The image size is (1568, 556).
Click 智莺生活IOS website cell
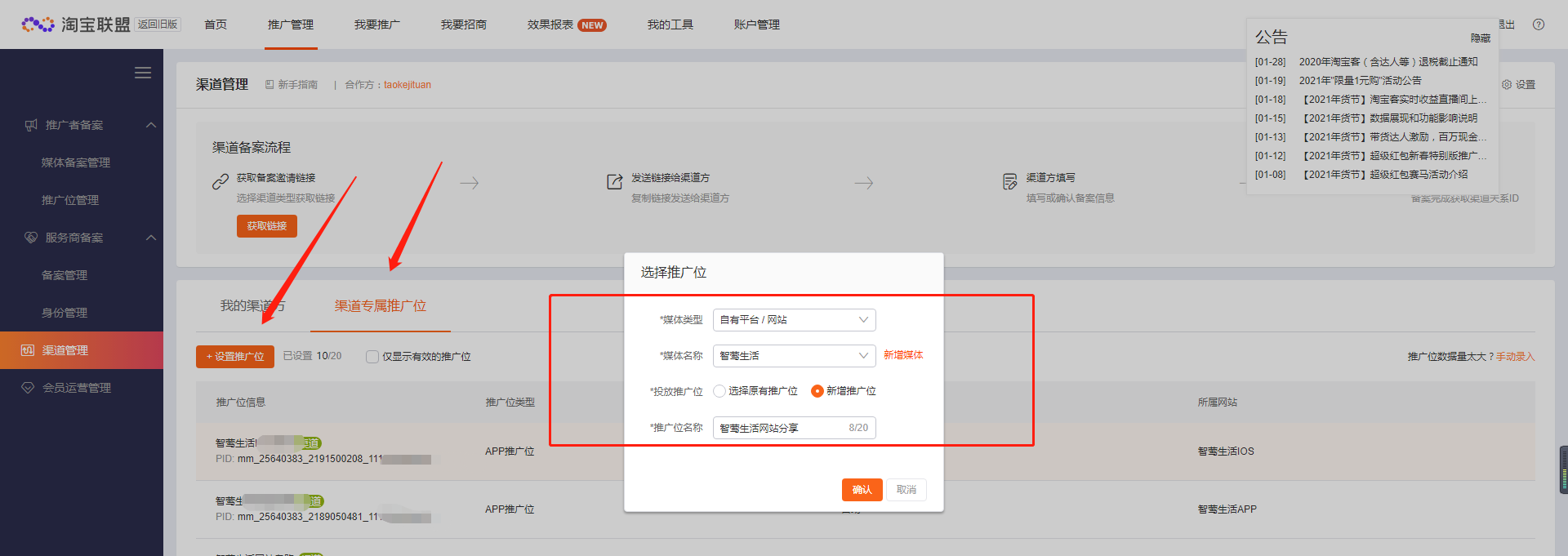tap(1226, 451)
